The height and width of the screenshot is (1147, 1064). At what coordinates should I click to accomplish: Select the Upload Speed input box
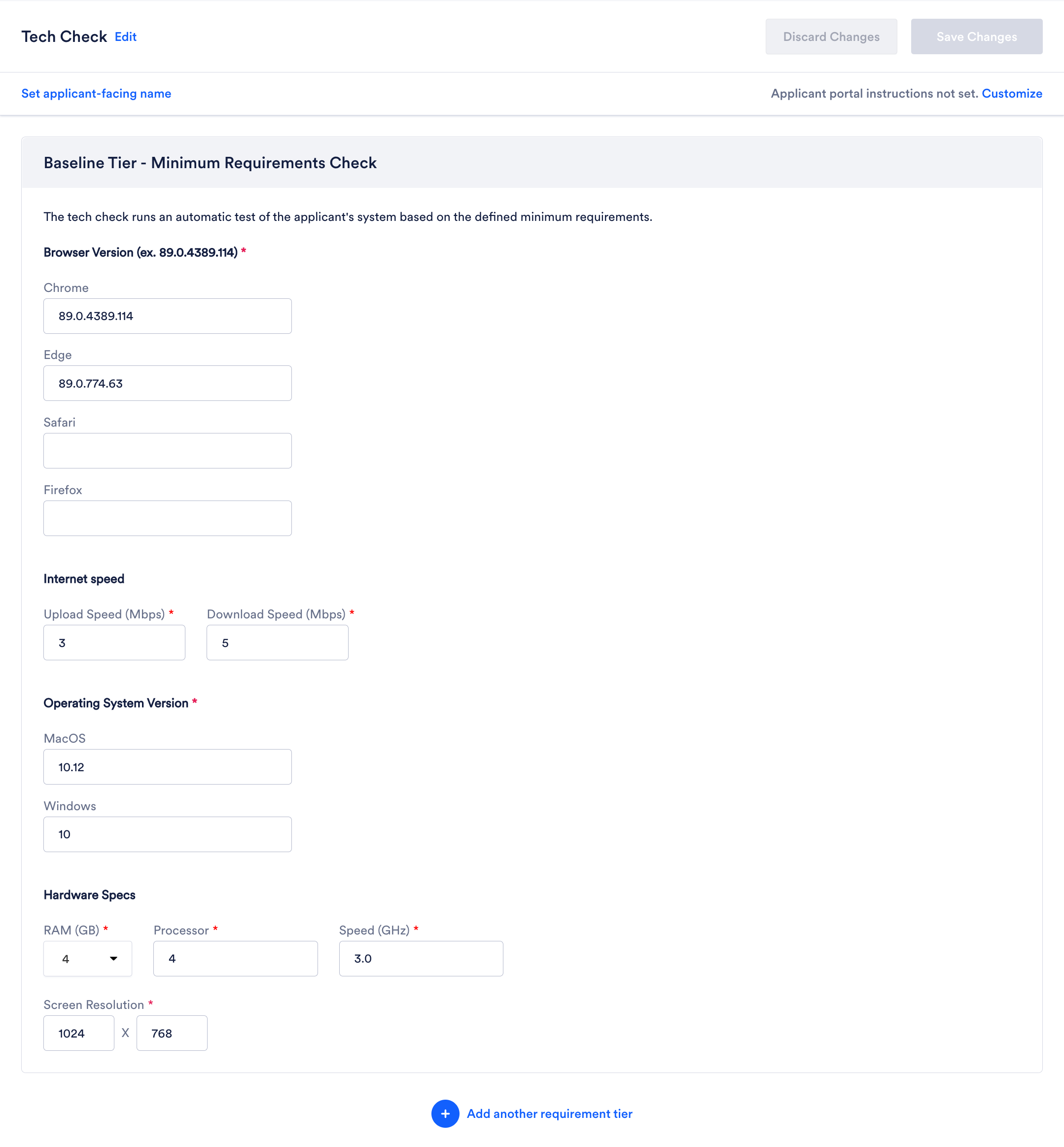(x=114, y=643)
